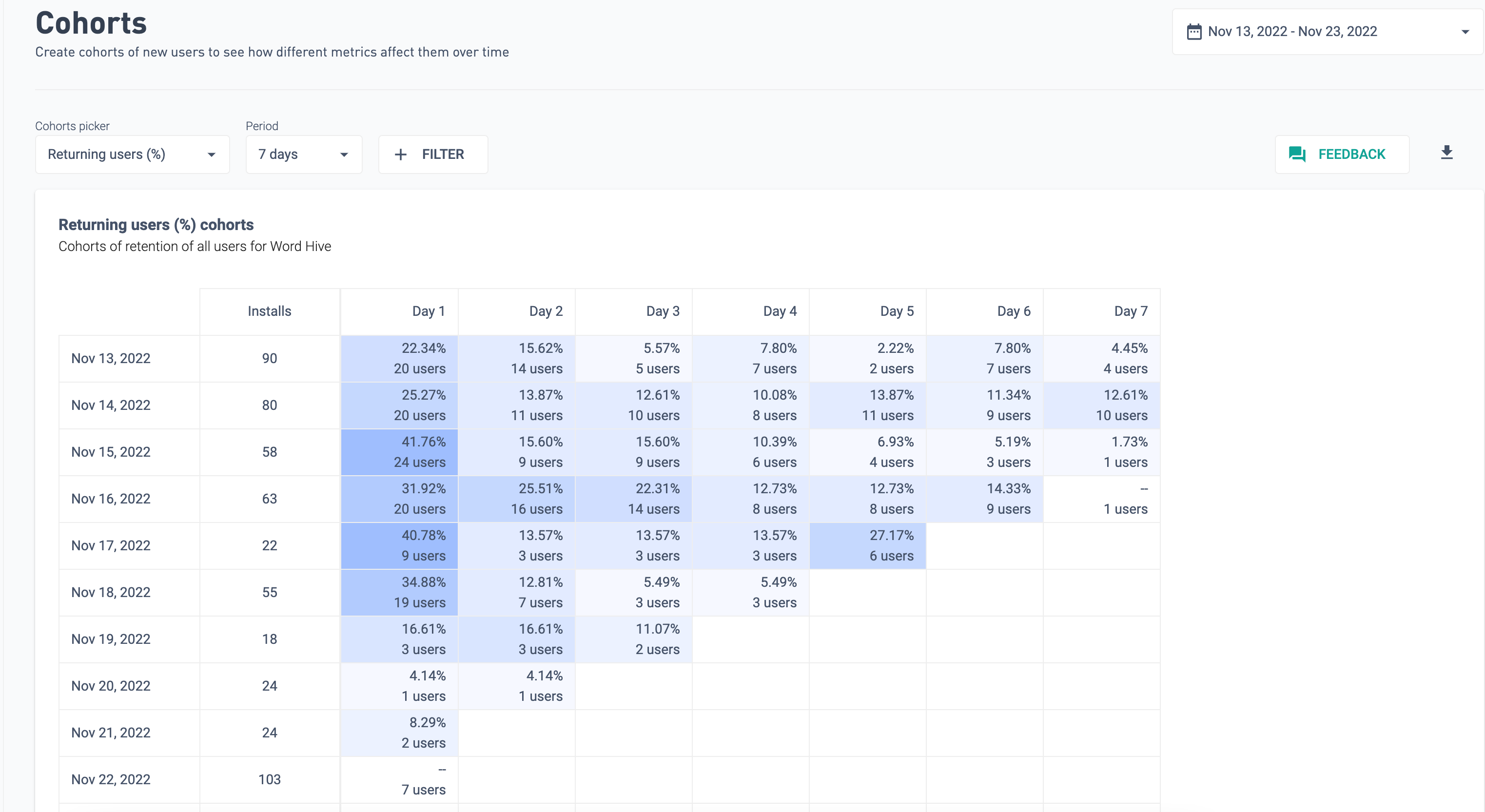Select the Nov 14, 2022 row label

(x=111, y=405)
